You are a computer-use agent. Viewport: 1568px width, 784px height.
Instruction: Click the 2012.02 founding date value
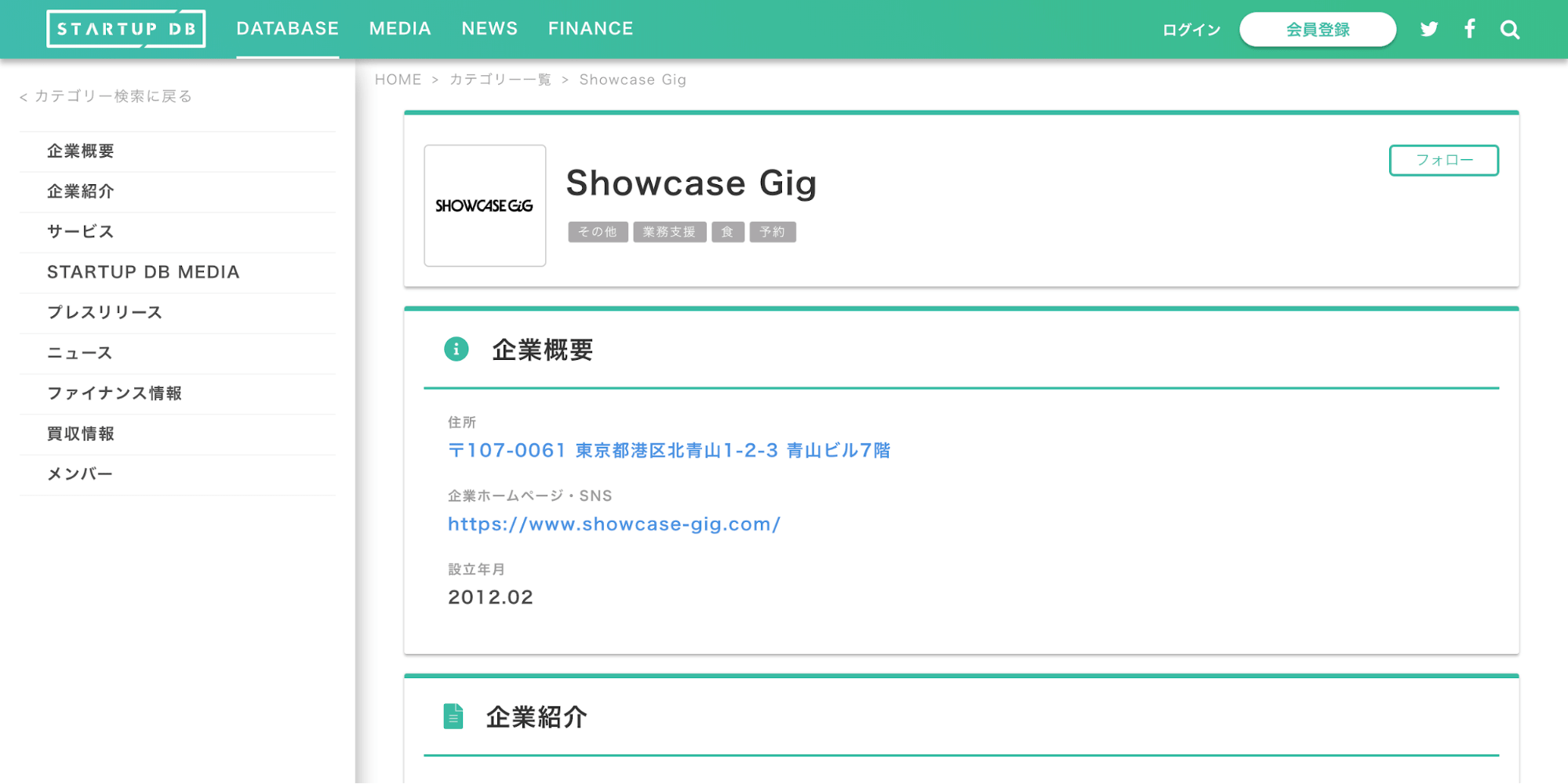[490, 597]
